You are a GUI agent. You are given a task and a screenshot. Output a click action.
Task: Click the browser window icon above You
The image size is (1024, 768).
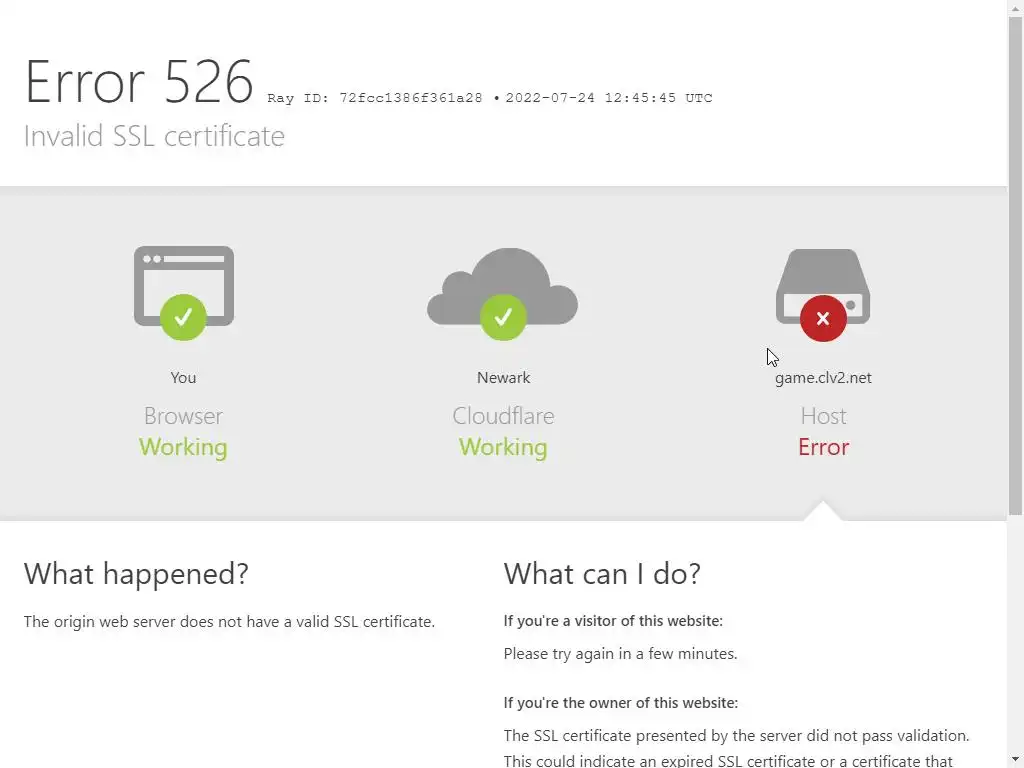[x=184, y=293]
